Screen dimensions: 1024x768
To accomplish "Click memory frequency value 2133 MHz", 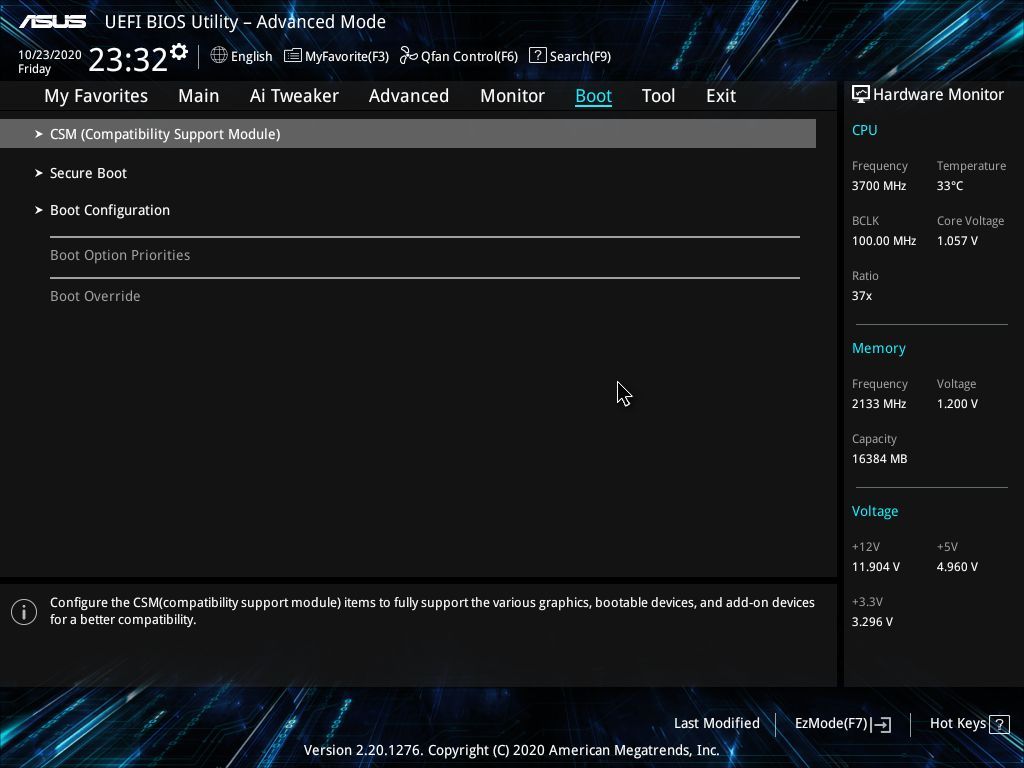I will (879, 404).
